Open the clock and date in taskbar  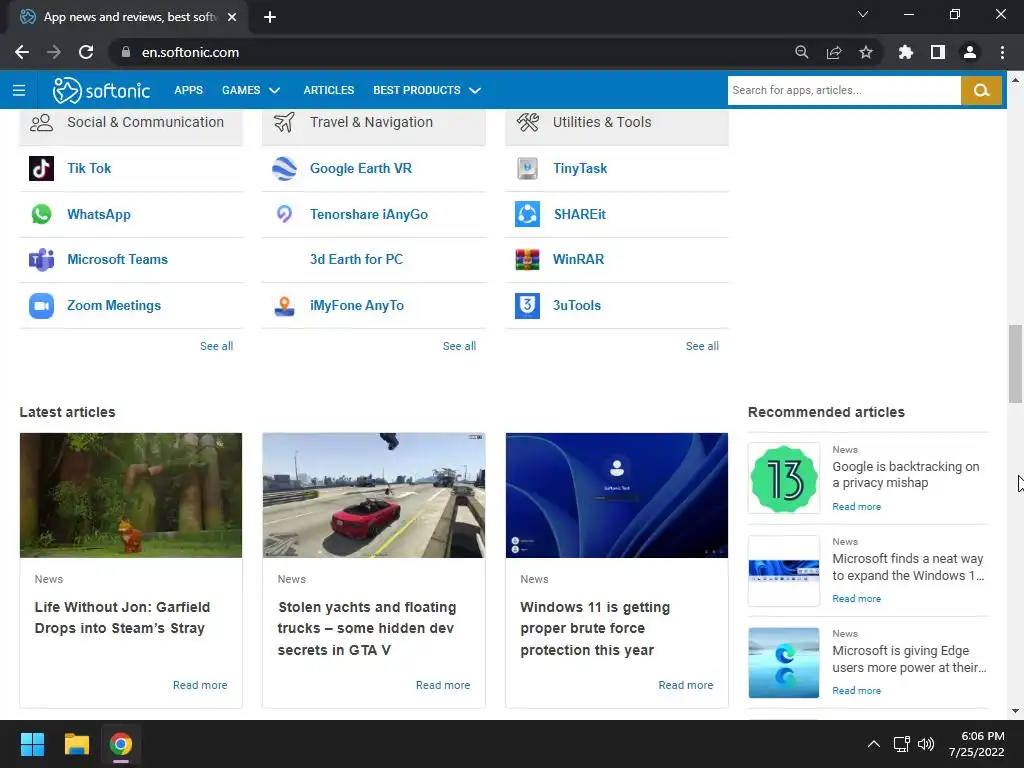pos(976,744)
